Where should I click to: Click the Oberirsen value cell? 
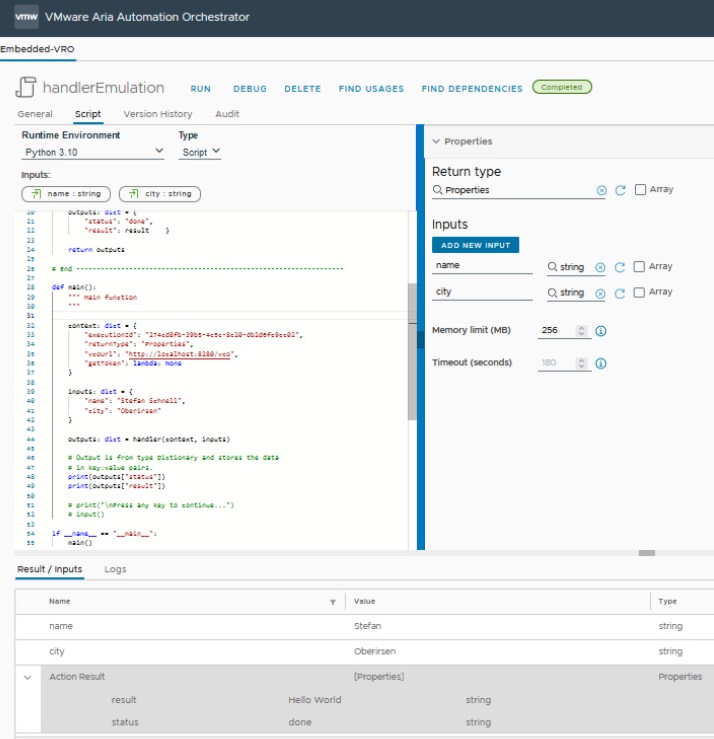(x=375, y=652)
